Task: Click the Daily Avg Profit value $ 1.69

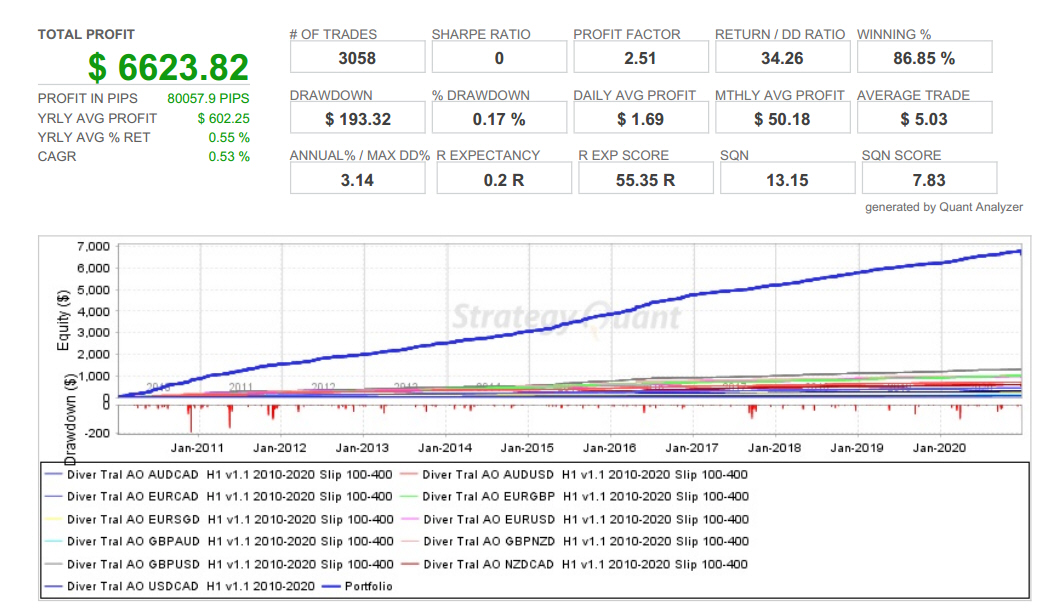Action: 640,119
